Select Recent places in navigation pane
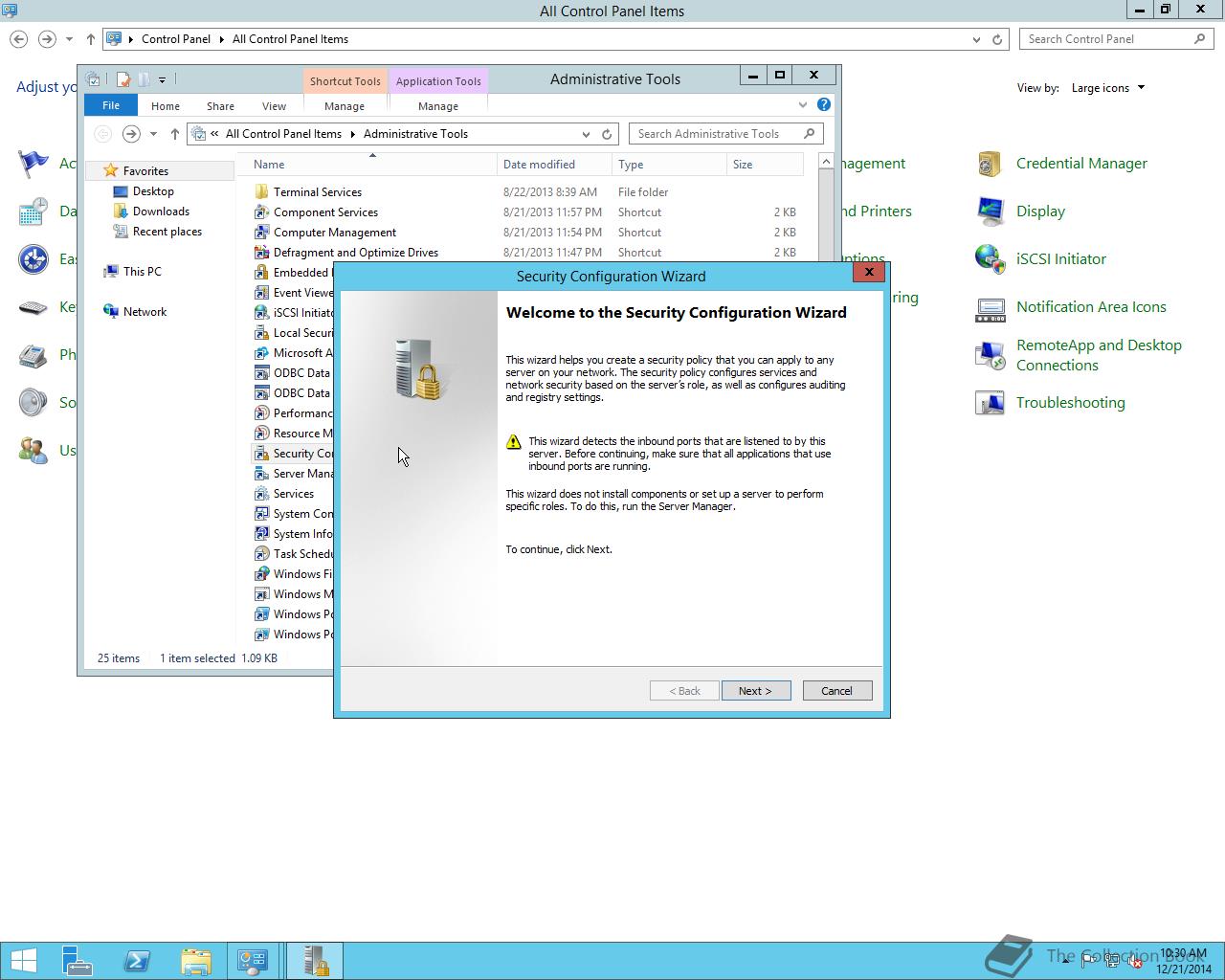1225x980 pixels. coord(167,232)
